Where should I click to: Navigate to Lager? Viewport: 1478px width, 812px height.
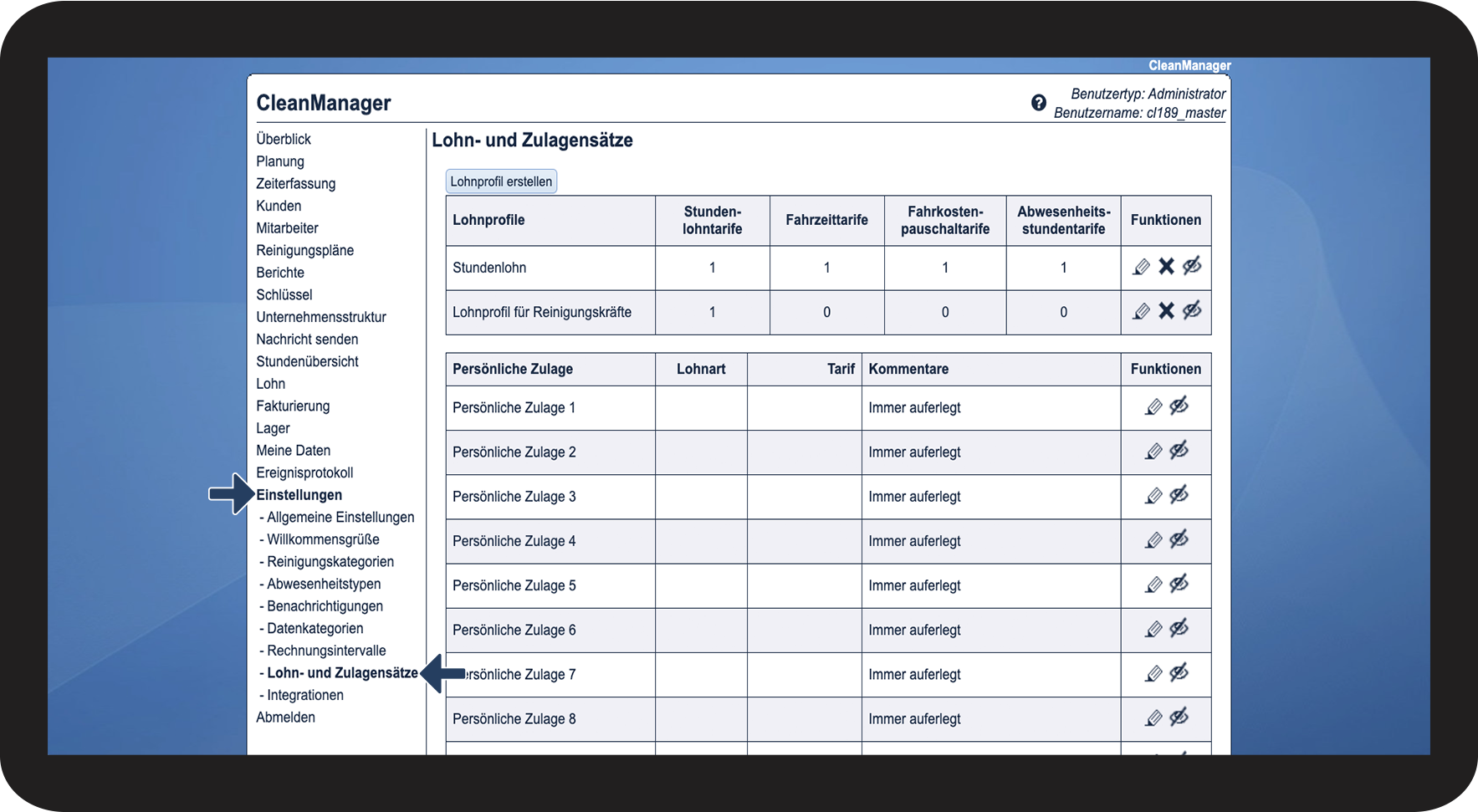pos(273,428)
